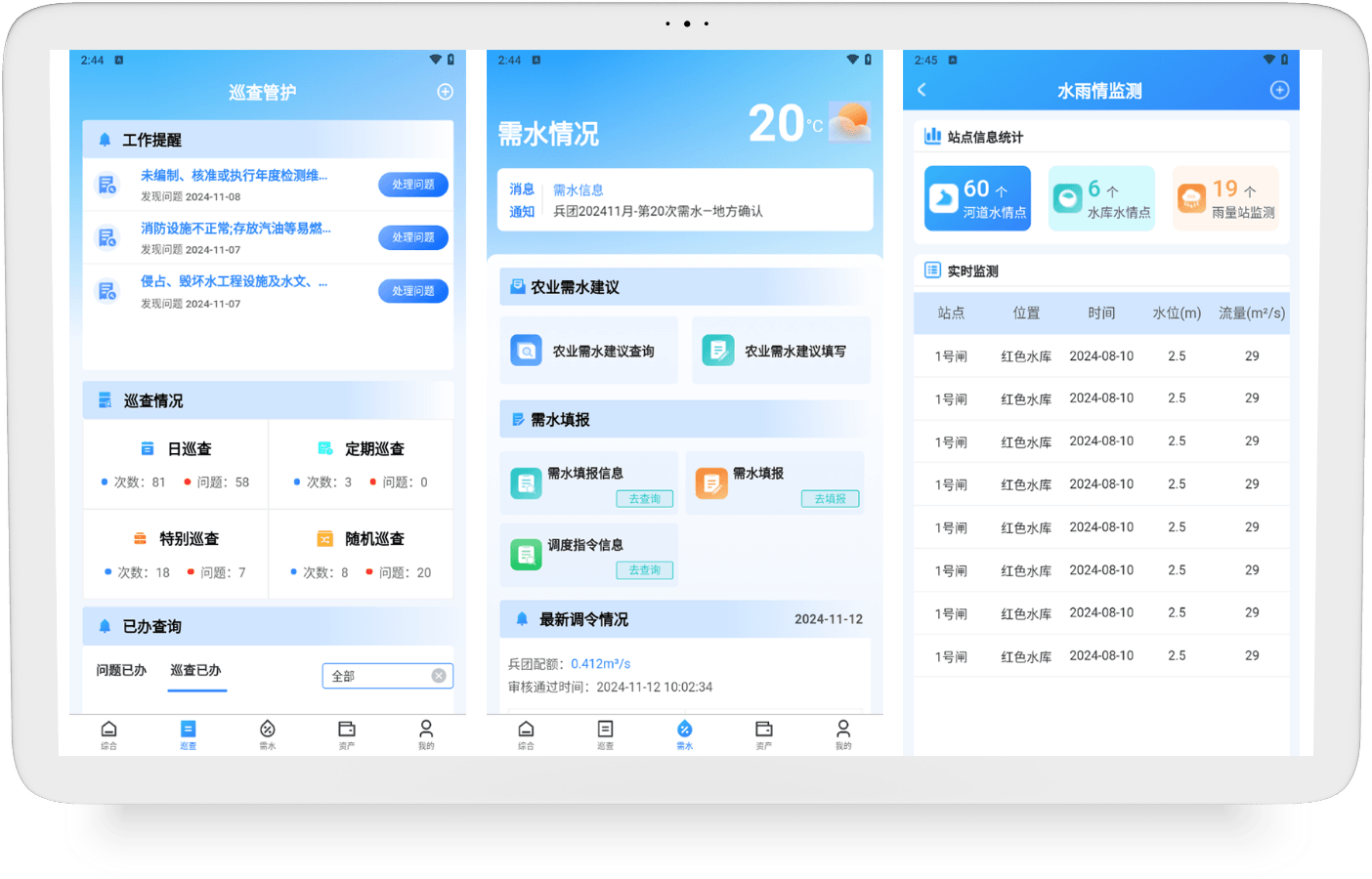Click 去查询 under 调度指令信息
Viewport: 1372px width, 879px height.
(645, 570)
